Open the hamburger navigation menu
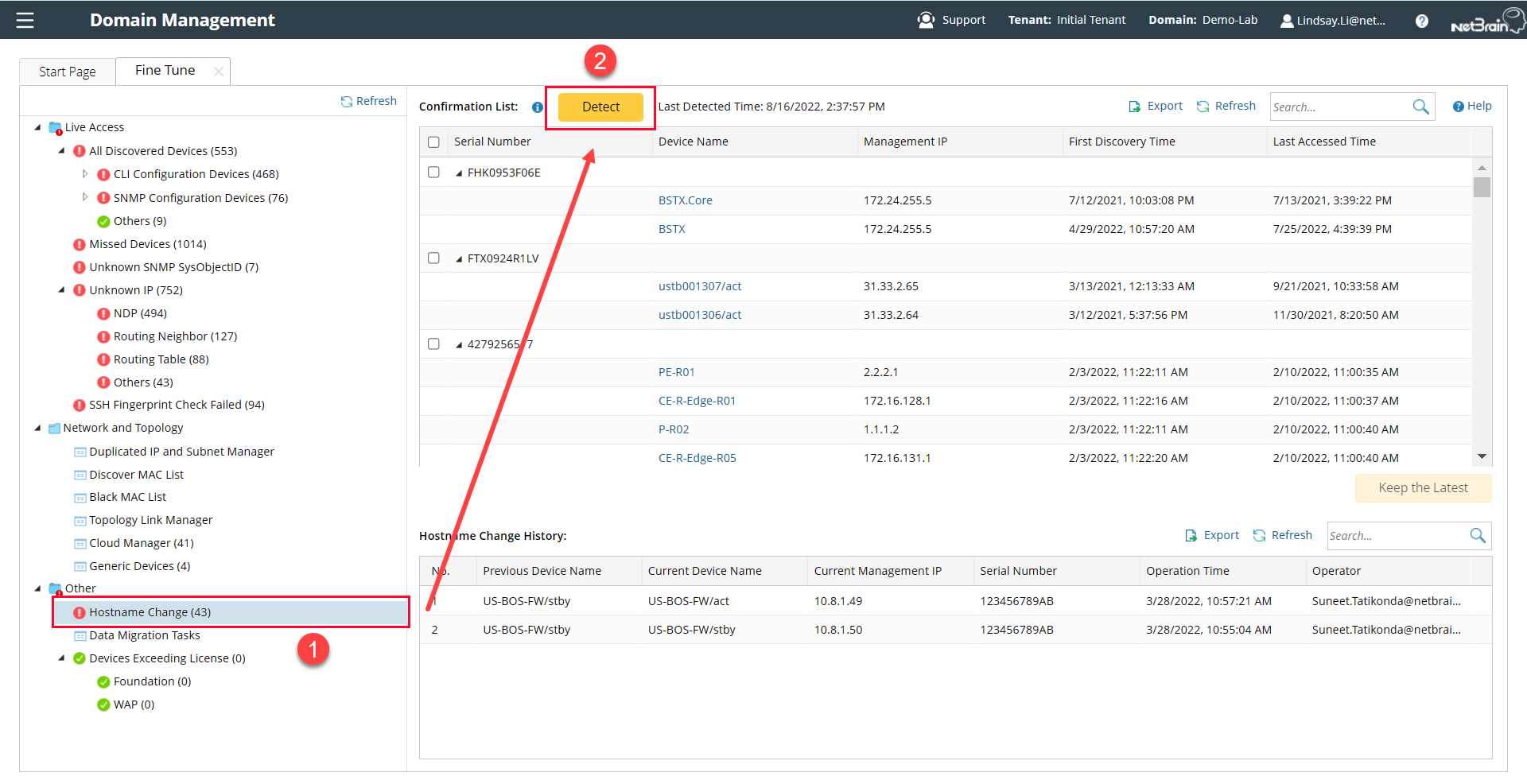The image size is (1527, 784). 25,20
